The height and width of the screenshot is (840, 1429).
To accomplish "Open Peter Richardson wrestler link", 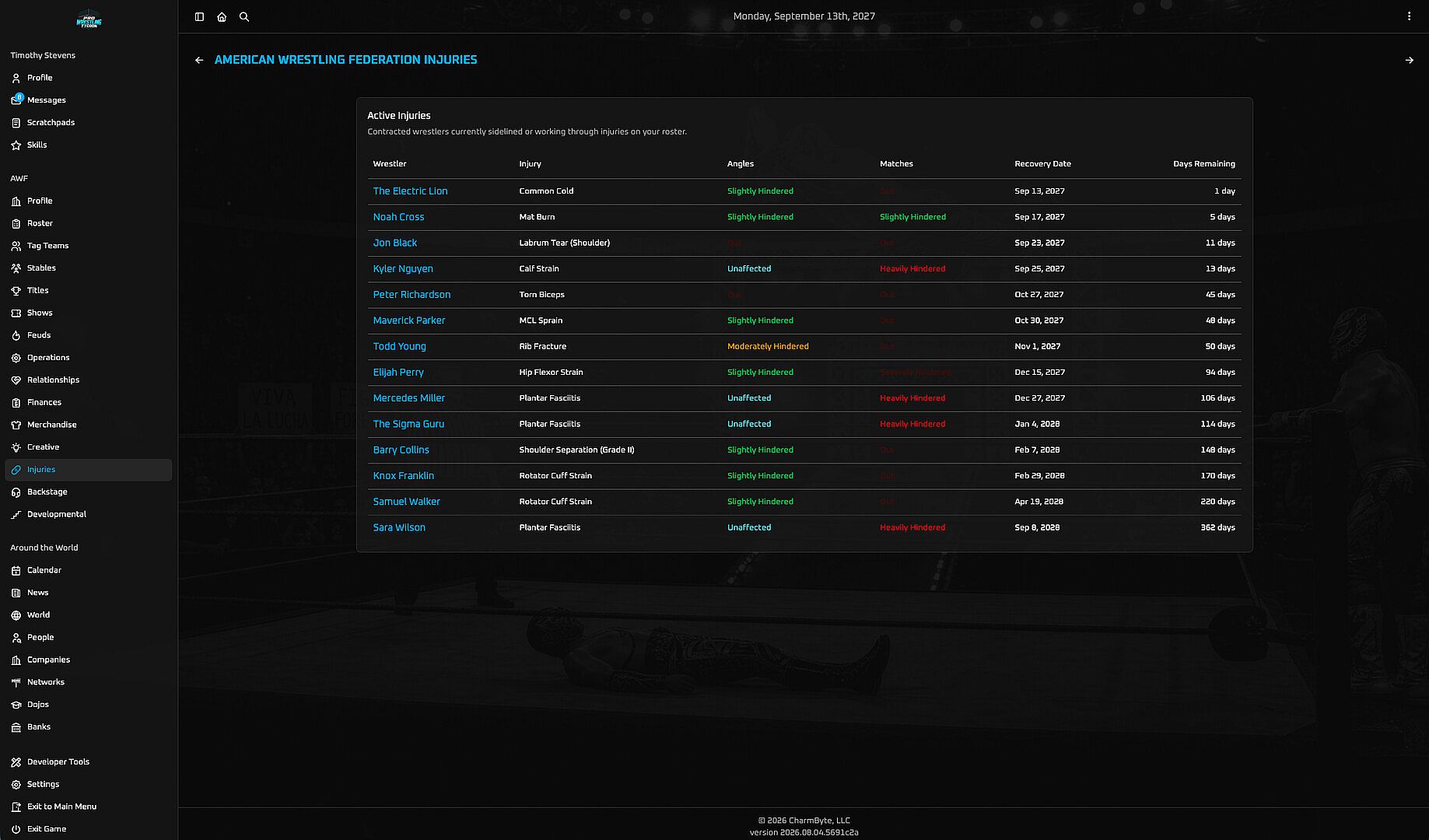I will click(x=412, y=295).
